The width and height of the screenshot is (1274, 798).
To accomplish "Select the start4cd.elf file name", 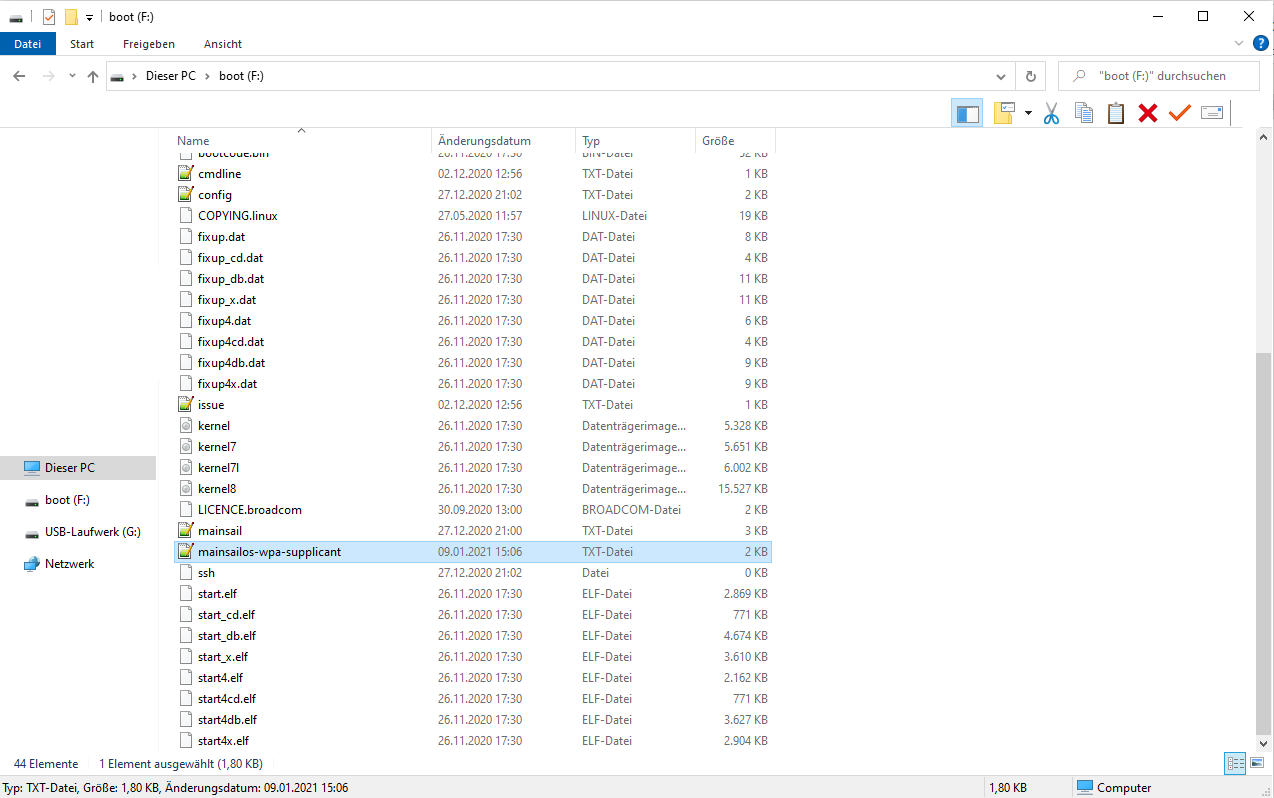I will (x=227, y=699).
